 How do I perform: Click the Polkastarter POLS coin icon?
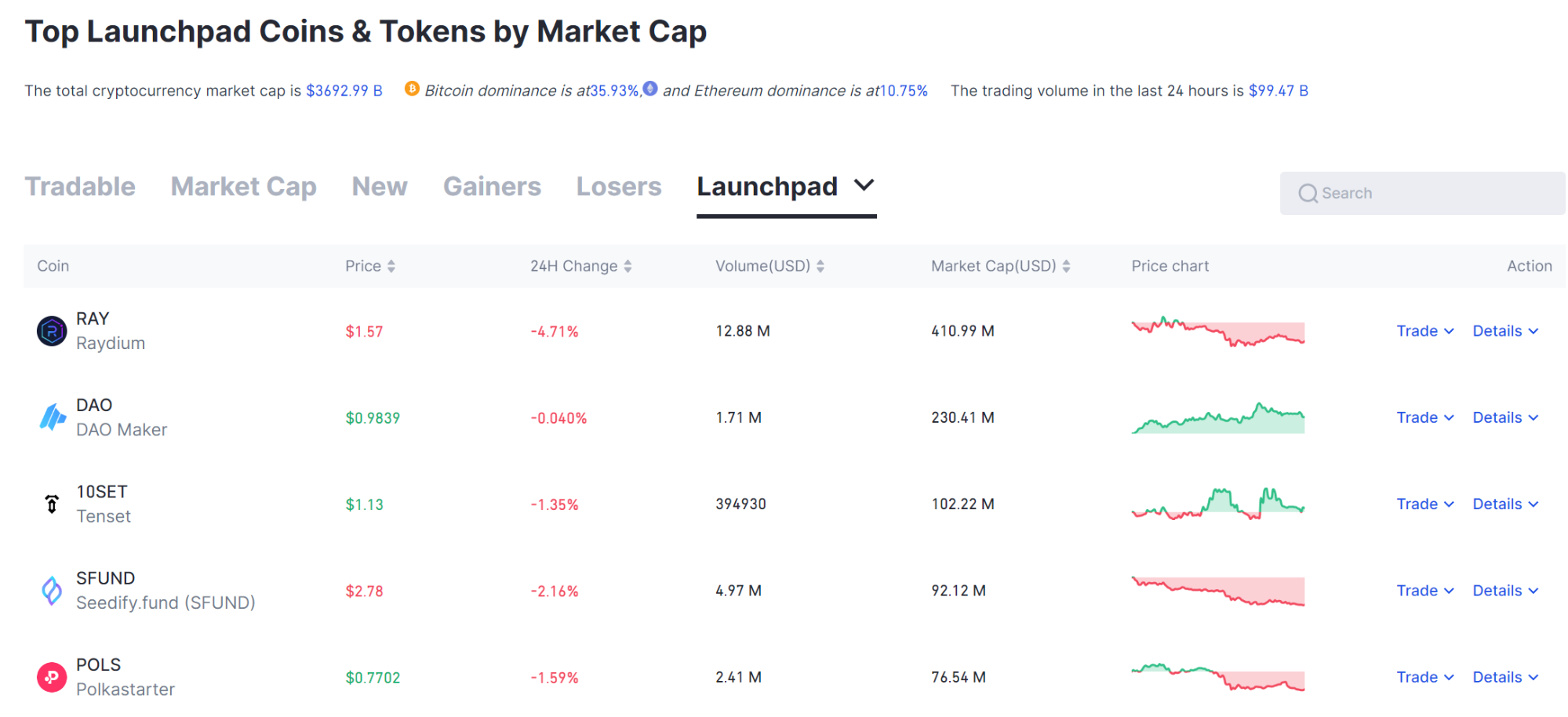coord(50,676)
